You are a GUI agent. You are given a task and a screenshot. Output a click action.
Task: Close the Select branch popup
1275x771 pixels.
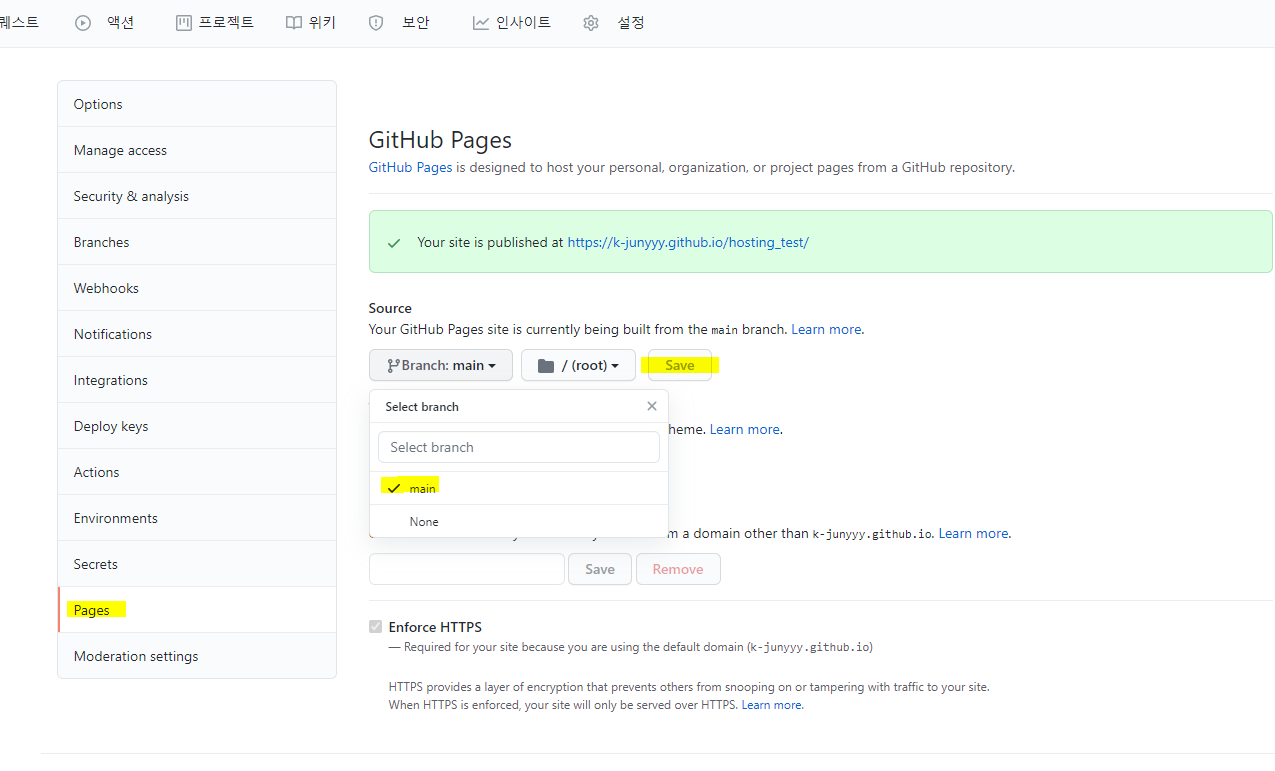click(652, 406)
